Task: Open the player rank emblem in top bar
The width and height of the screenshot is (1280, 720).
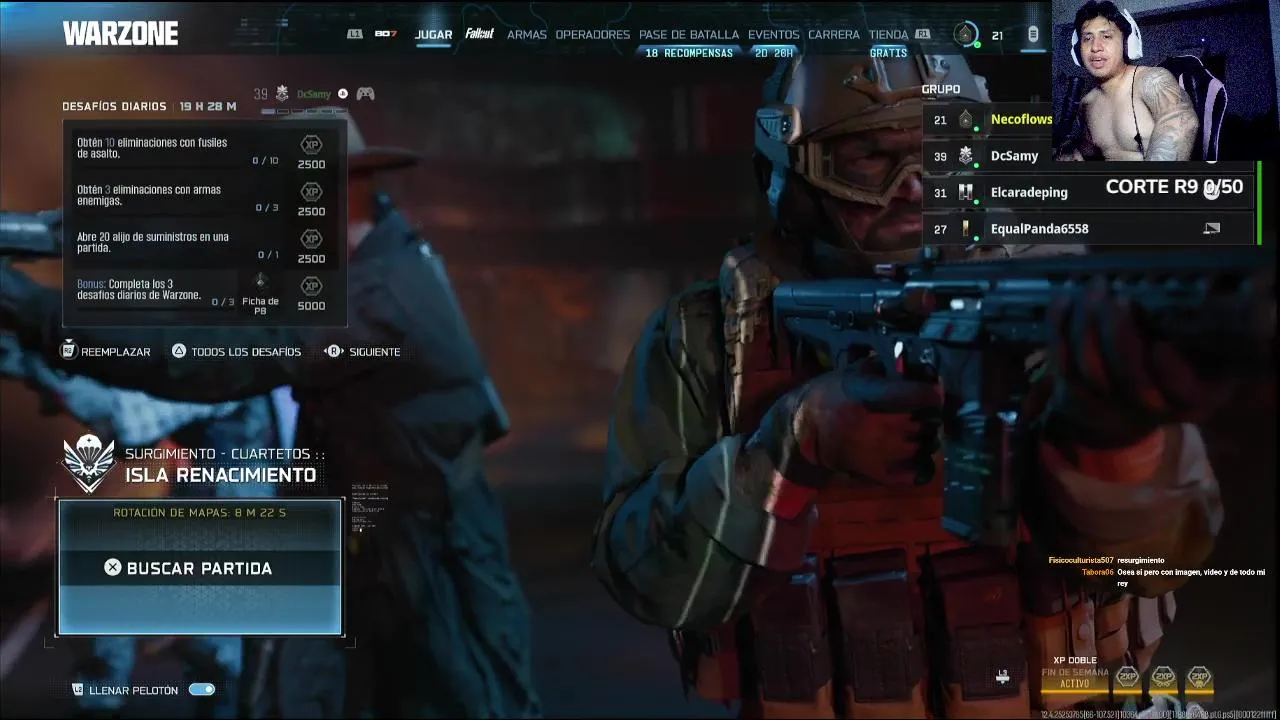Action: [x=965, y=35]
